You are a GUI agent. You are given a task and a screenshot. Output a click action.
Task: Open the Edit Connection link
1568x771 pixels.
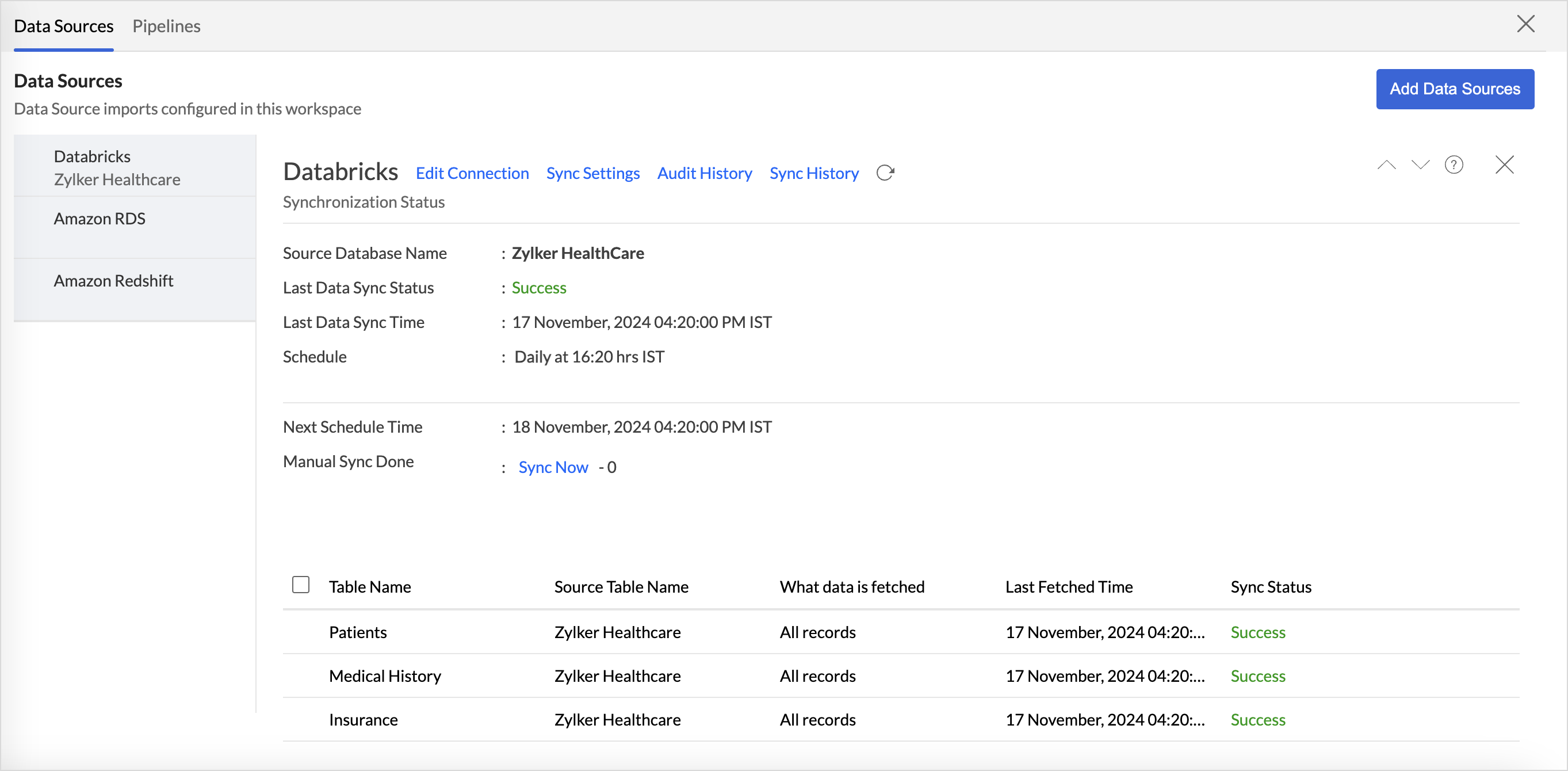click(x=472, y=174)
